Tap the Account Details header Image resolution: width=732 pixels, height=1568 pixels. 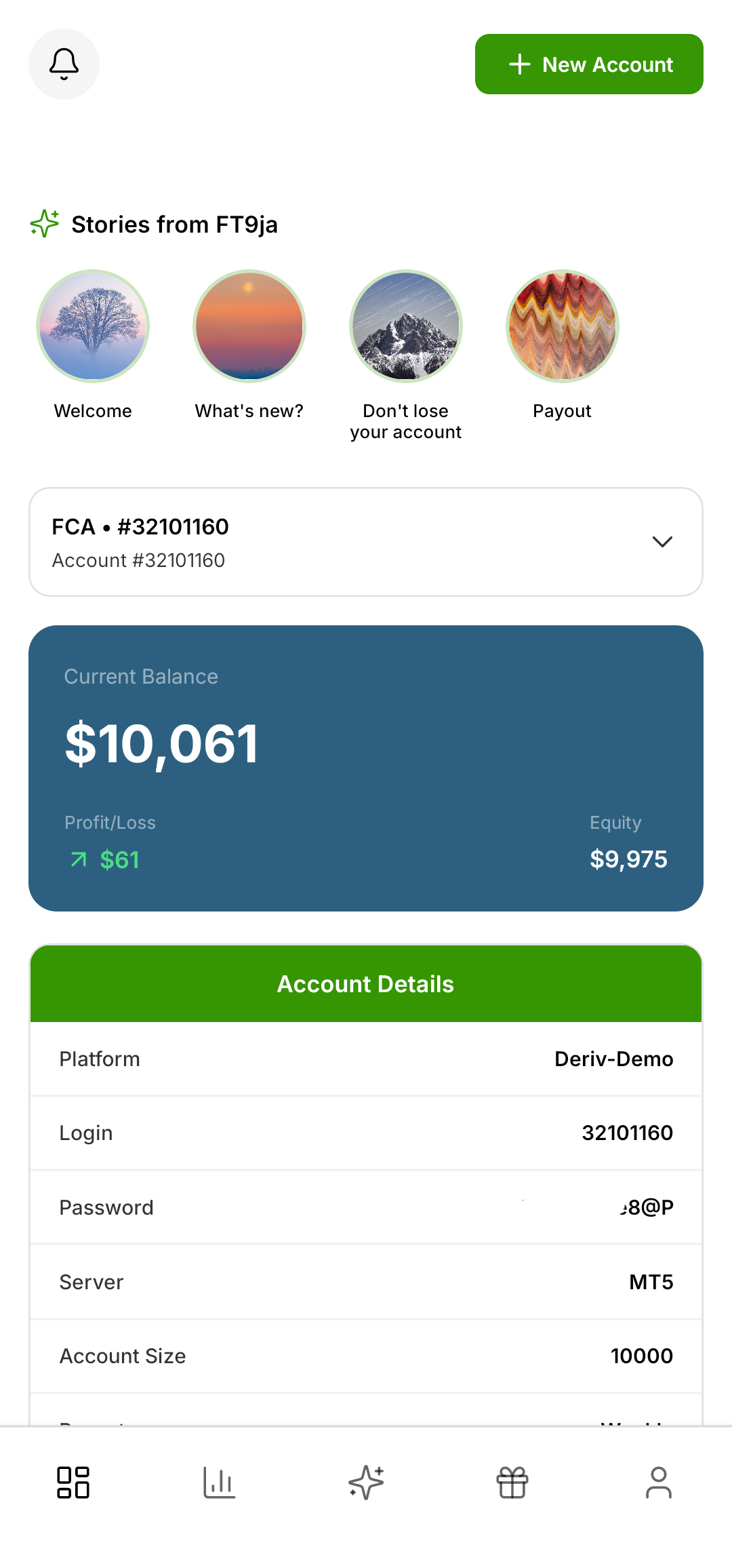pyautogui.click(x=366, y=984)
